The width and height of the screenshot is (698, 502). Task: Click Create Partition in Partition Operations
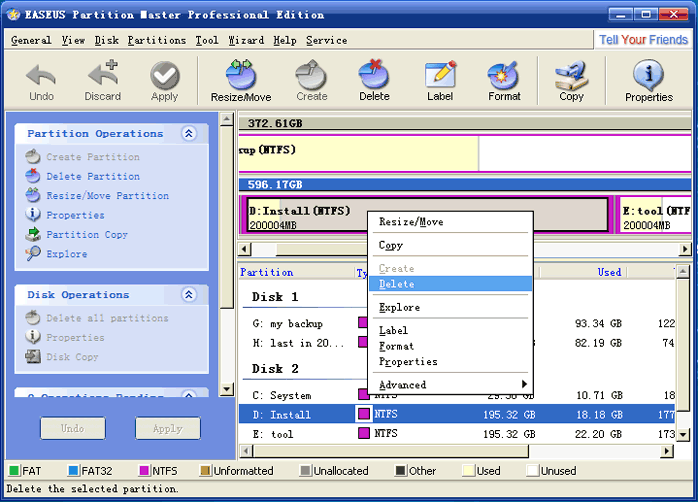(x=83, y=157)
